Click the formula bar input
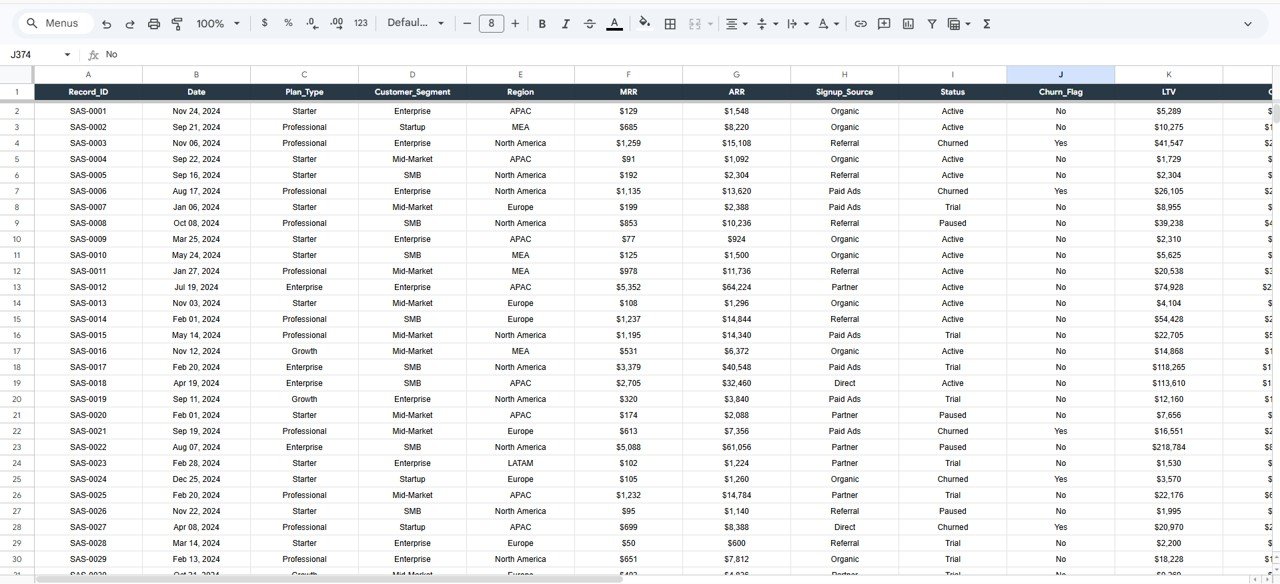The image size is (1280, 584). 300,55
